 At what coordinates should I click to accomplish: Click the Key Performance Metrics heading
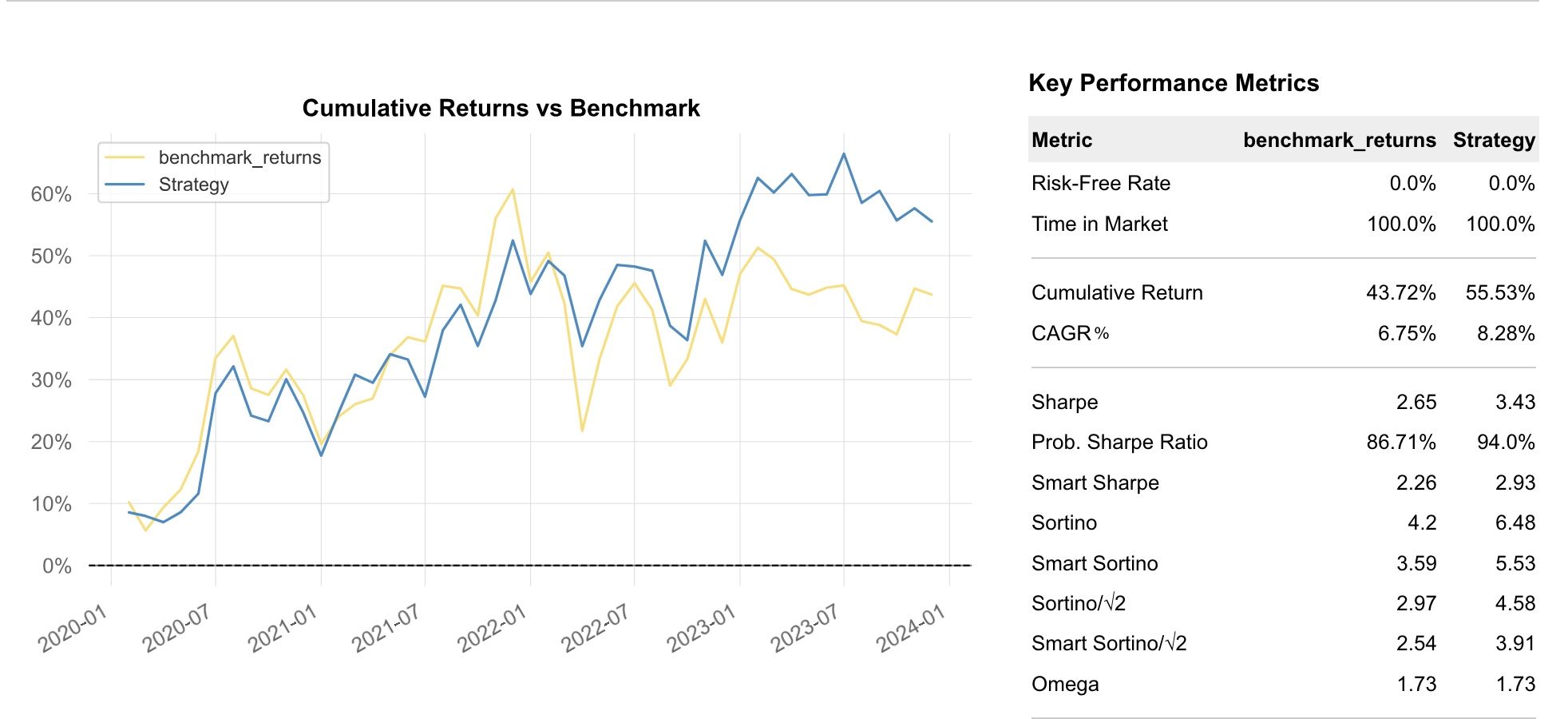[1174, 83]
